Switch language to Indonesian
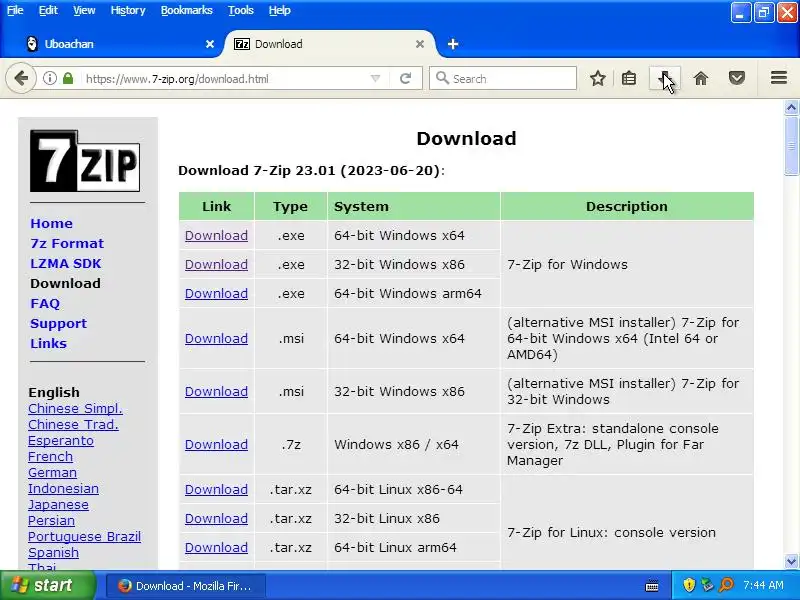This screenshot has width=800, height=600. [64, 489]
